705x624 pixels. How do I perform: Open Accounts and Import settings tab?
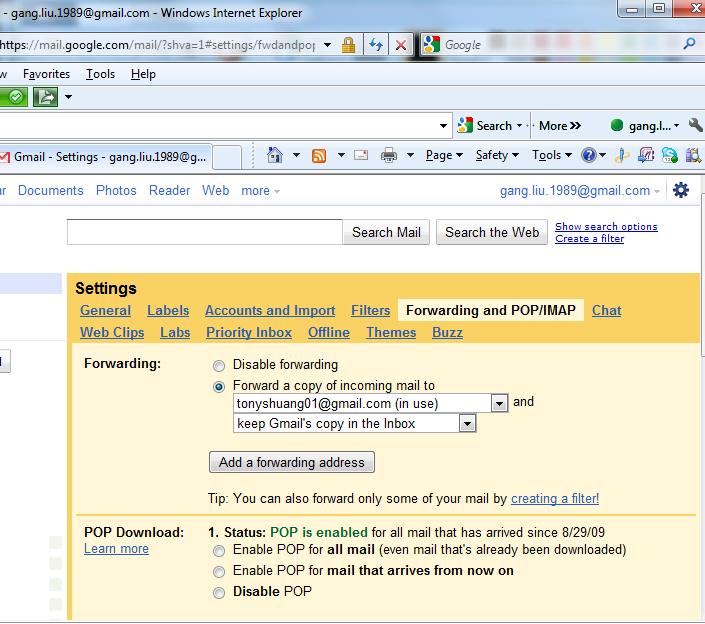point(270,310)
